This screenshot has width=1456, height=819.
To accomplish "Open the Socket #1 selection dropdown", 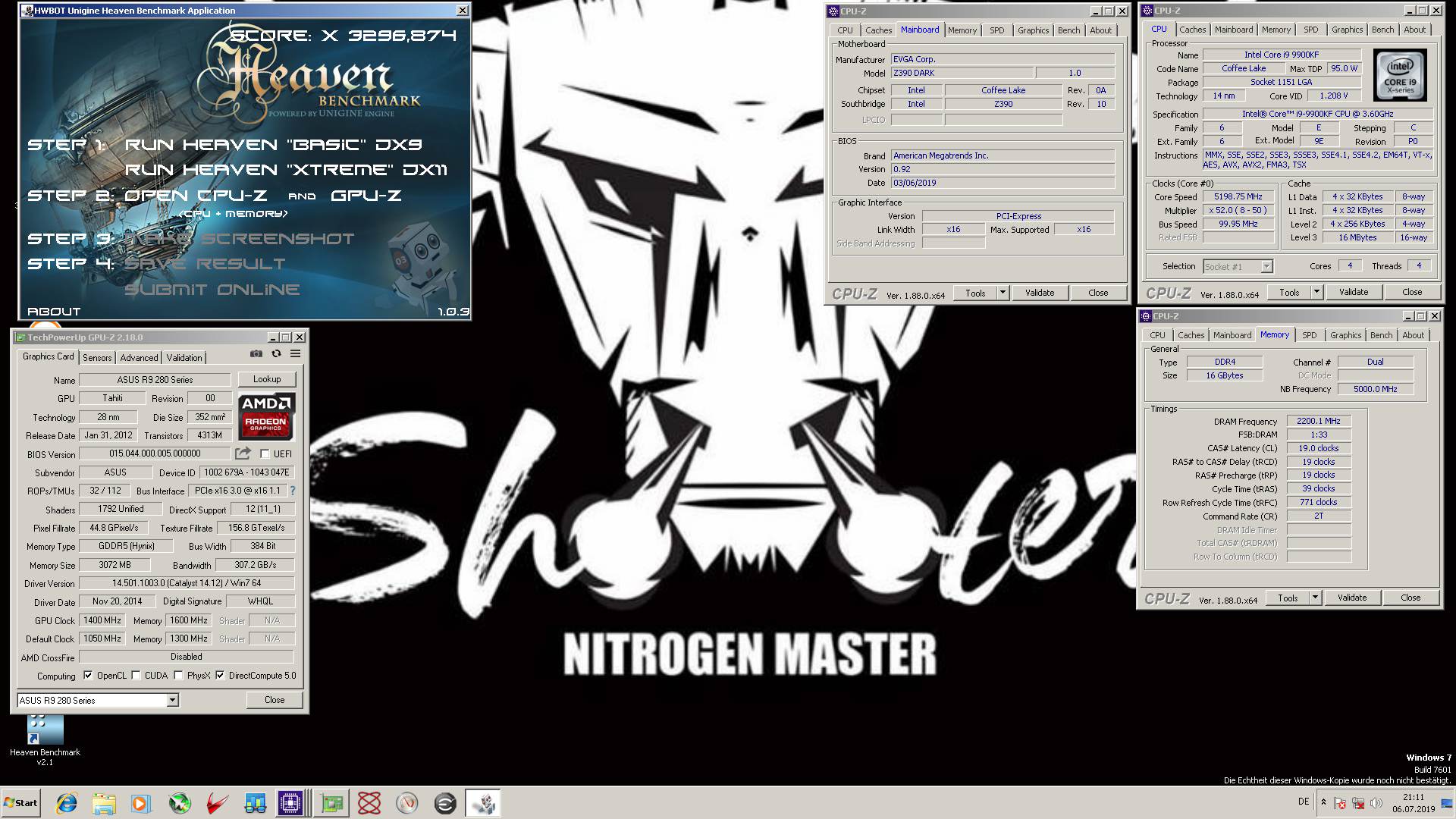I will coord(1266,266).
